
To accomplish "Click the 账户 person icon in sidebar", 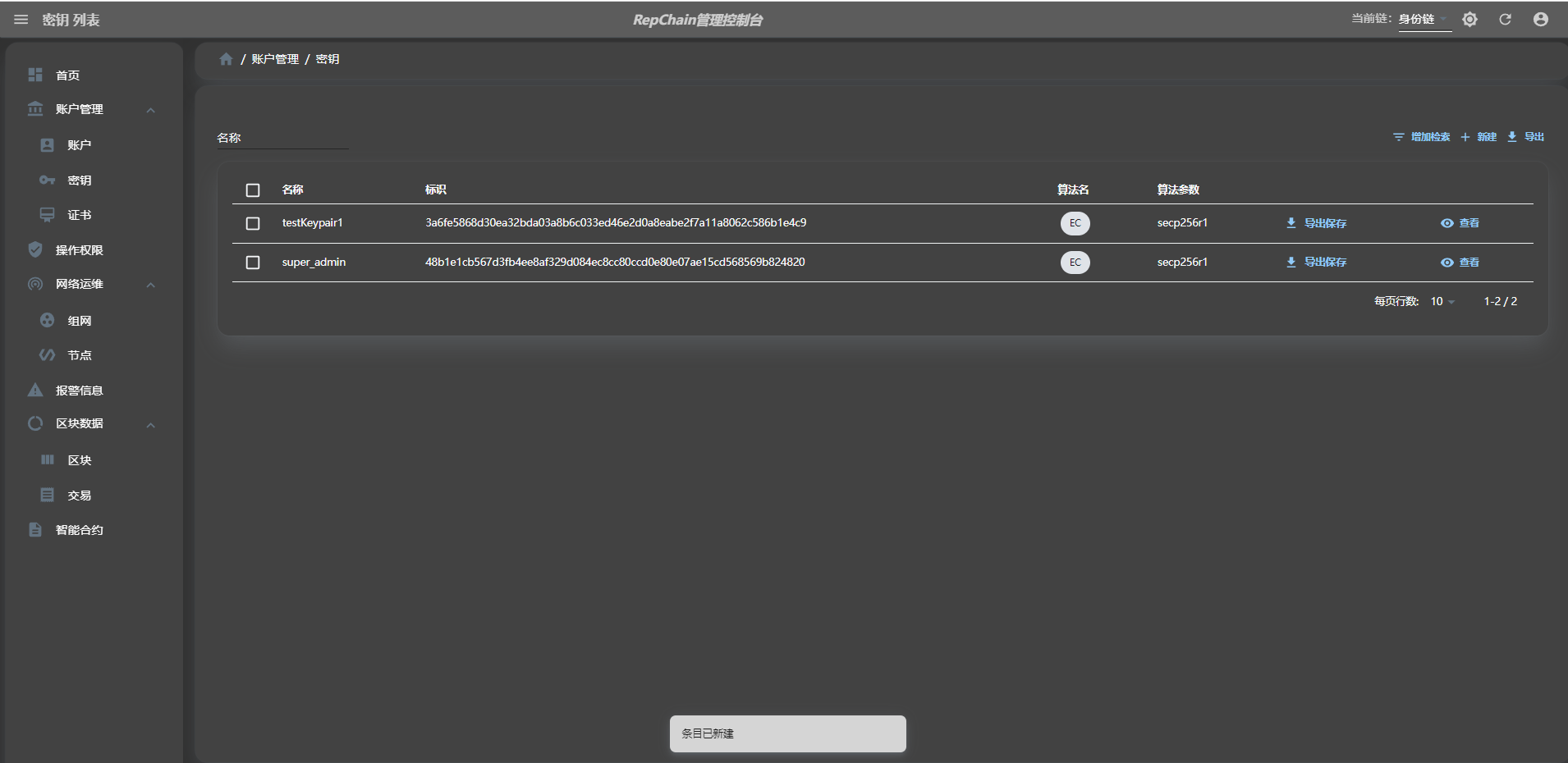I will (48, 145).
